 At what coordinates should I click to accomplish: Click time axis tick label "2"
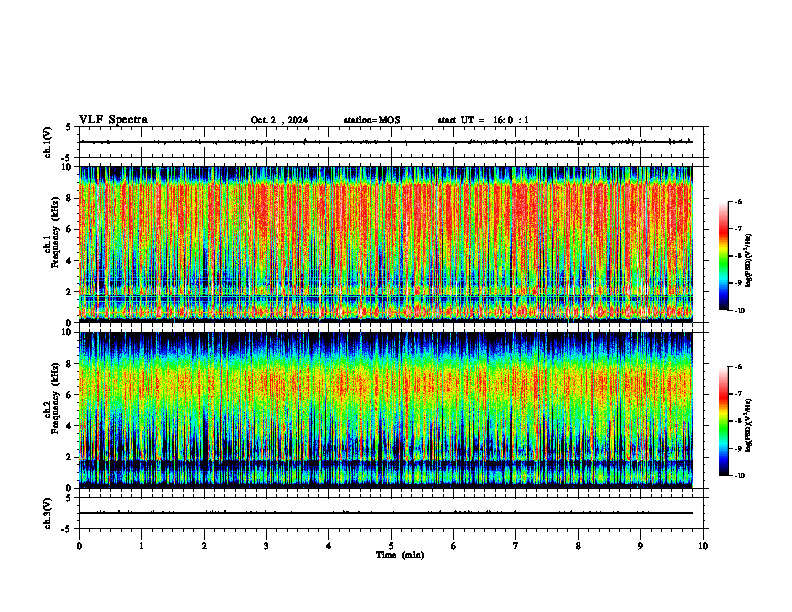click(x=204, y=546)
